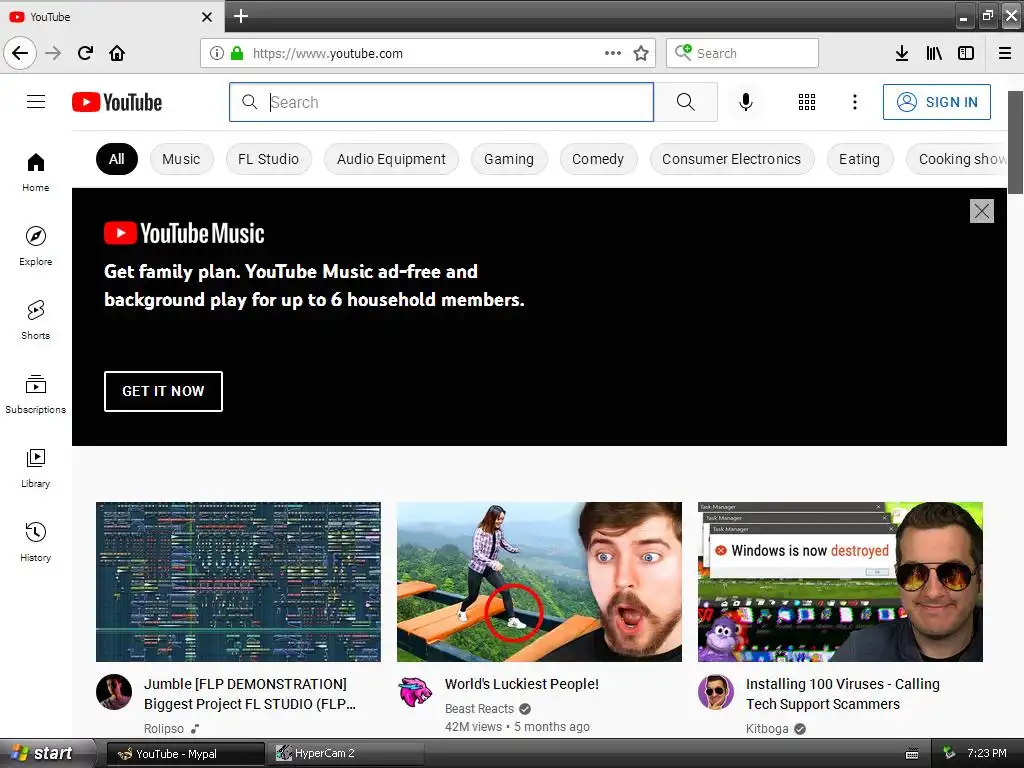Start voice search with the microphone
1024x768 pixels.
pyautogui.click(x=745, y=102)
